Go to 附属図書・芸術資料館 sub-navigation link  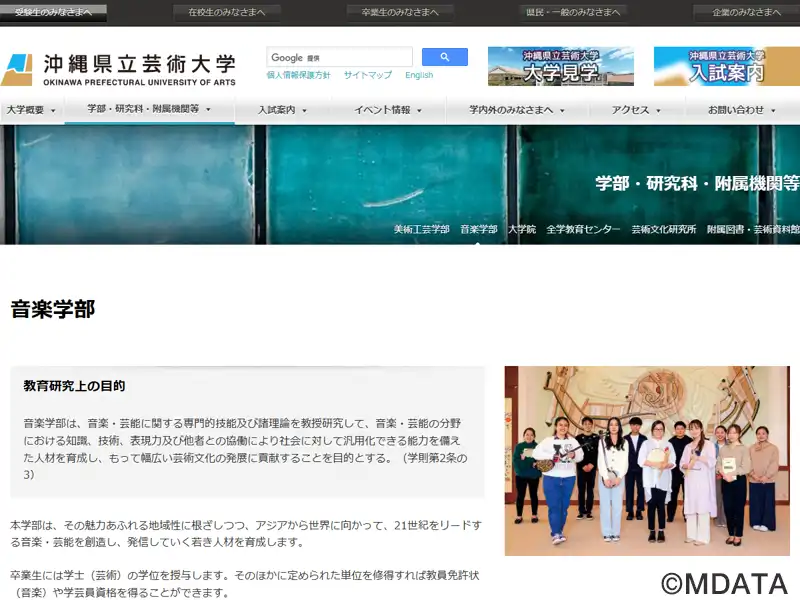tap(753, 230)
